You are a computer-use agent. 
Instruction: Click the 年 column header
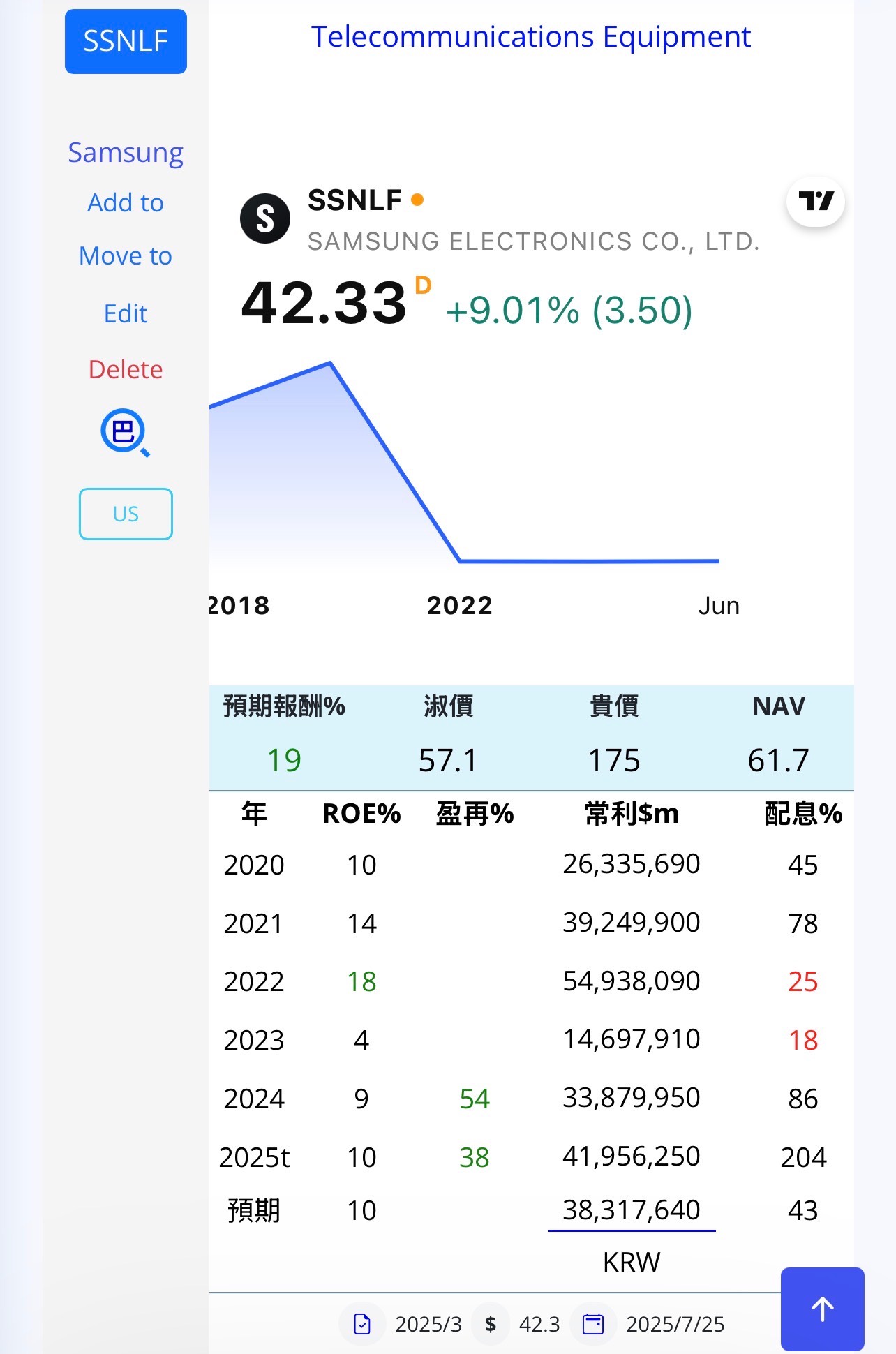coord(254,814)
